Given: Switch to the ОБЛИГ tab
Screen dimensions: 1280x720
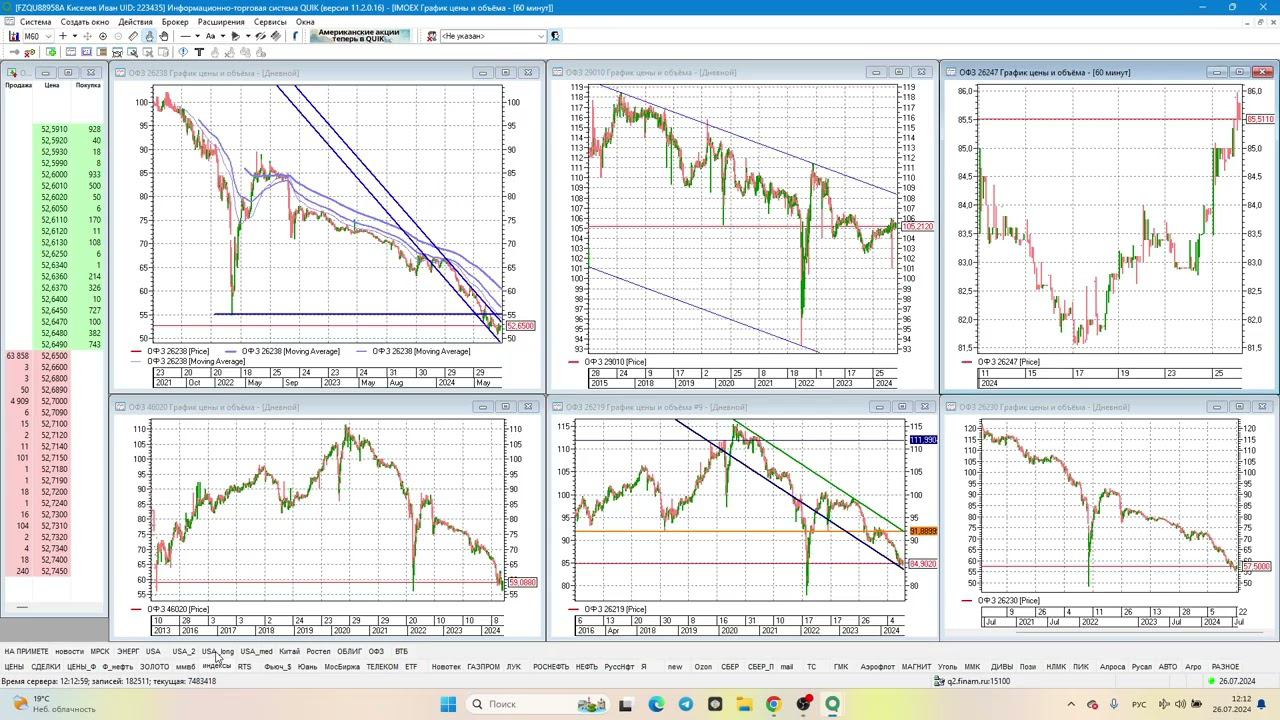Looking at the screenshot, I should [349, 651].
